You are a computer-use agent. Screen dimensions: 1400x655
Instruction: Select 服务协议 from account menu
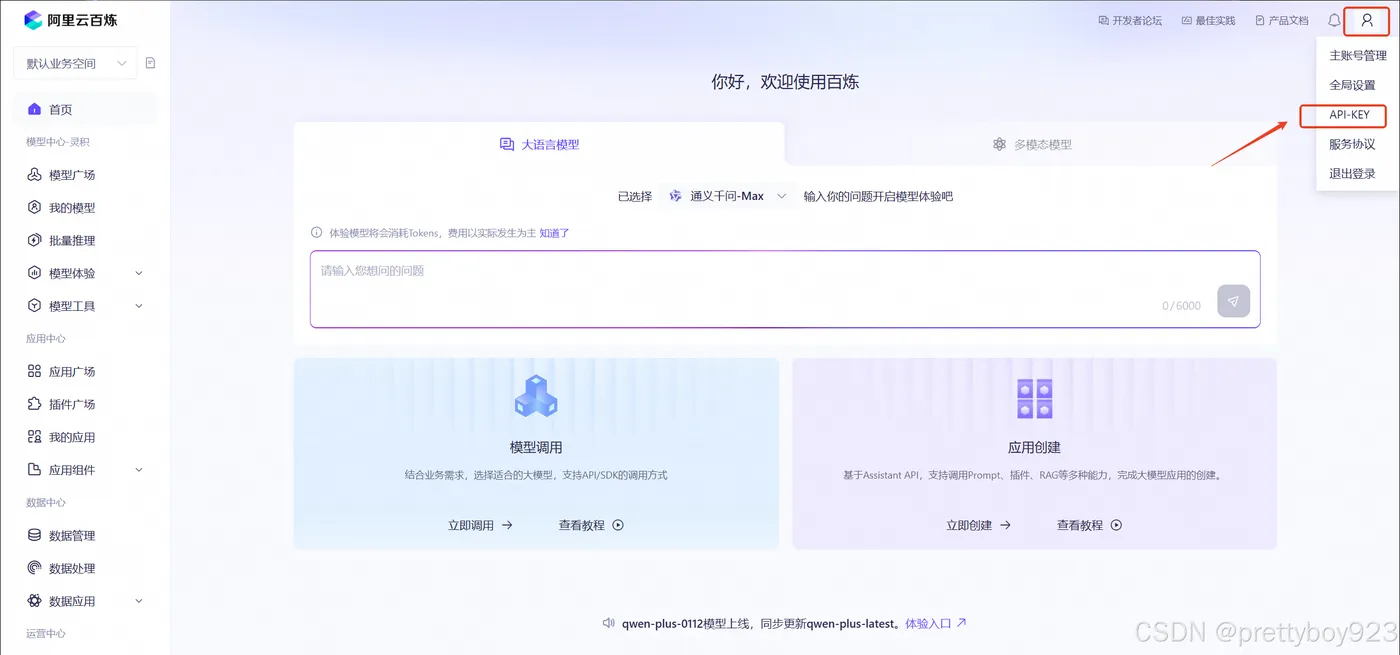point(1352,144)
